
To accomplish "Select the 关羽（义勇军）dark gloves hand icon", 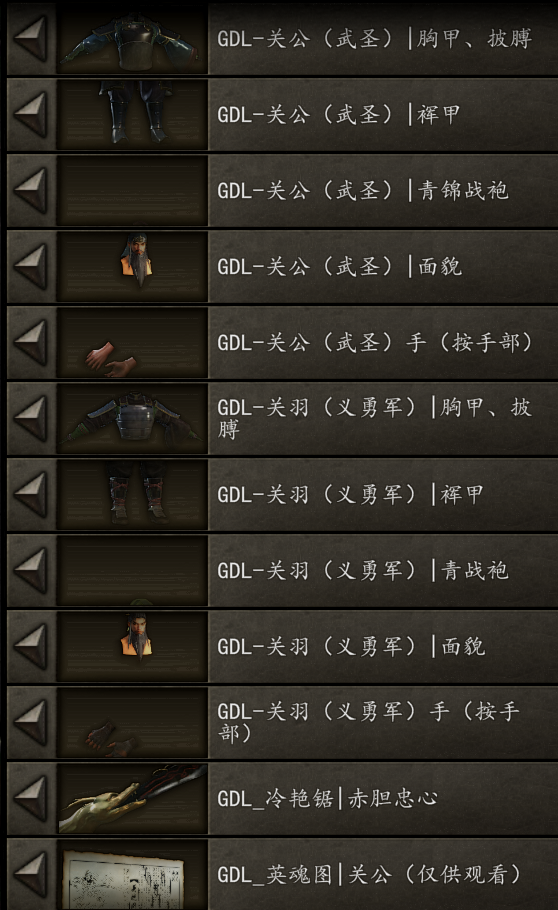I will pyautogui.click(x=132, y=723).
